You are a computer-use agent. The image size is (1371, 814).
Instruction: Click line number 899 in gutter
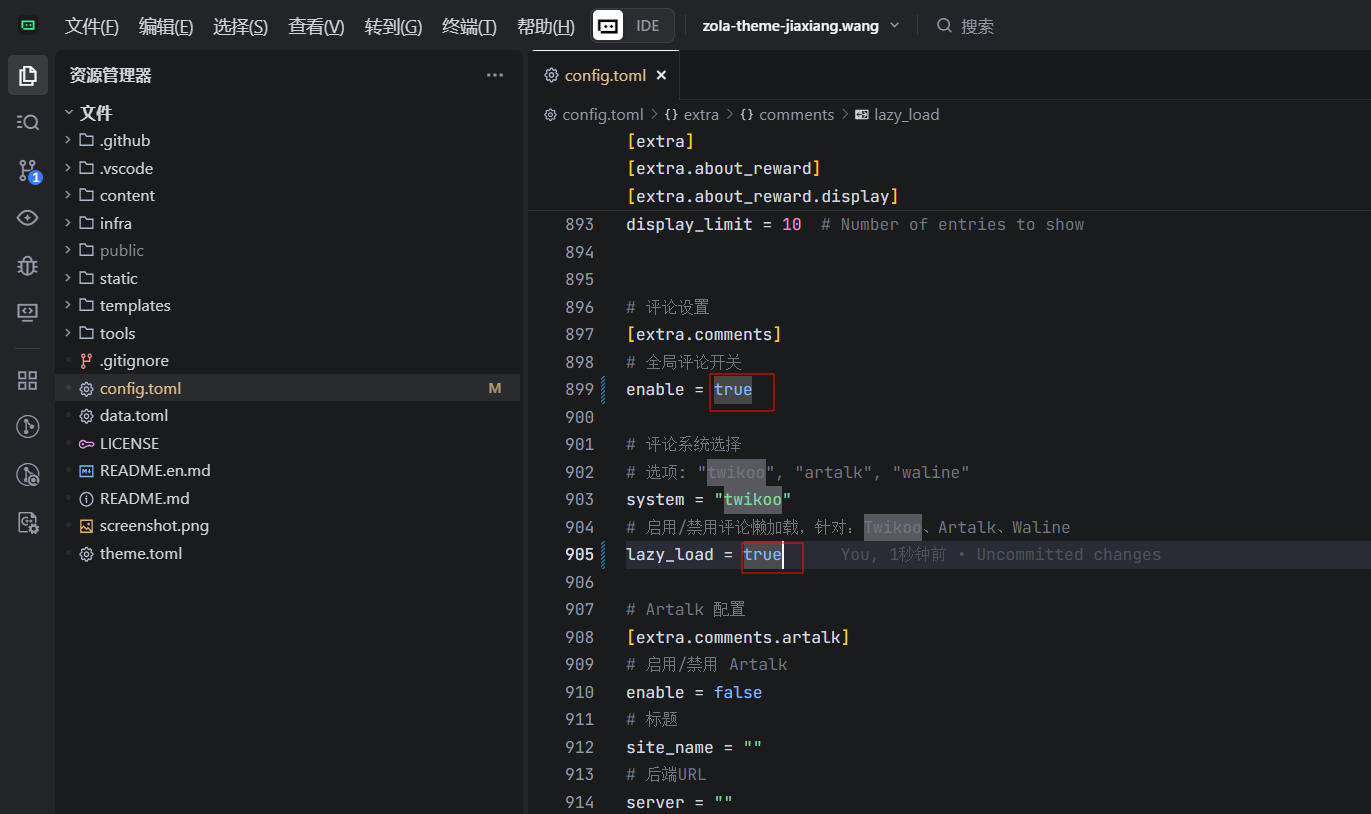point(580,389)
